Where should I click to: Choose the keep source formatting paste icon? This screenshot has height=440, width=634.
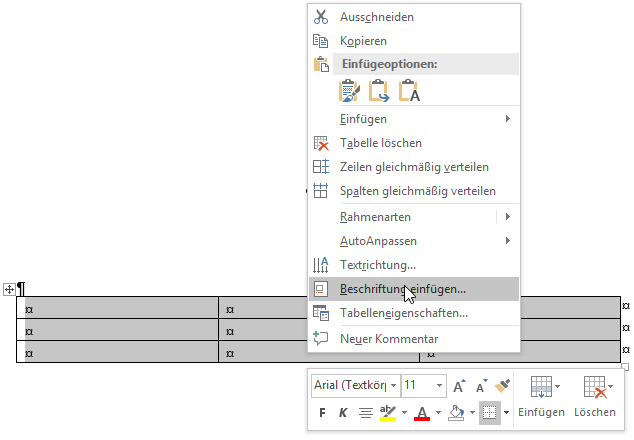(x=350, y=91)
